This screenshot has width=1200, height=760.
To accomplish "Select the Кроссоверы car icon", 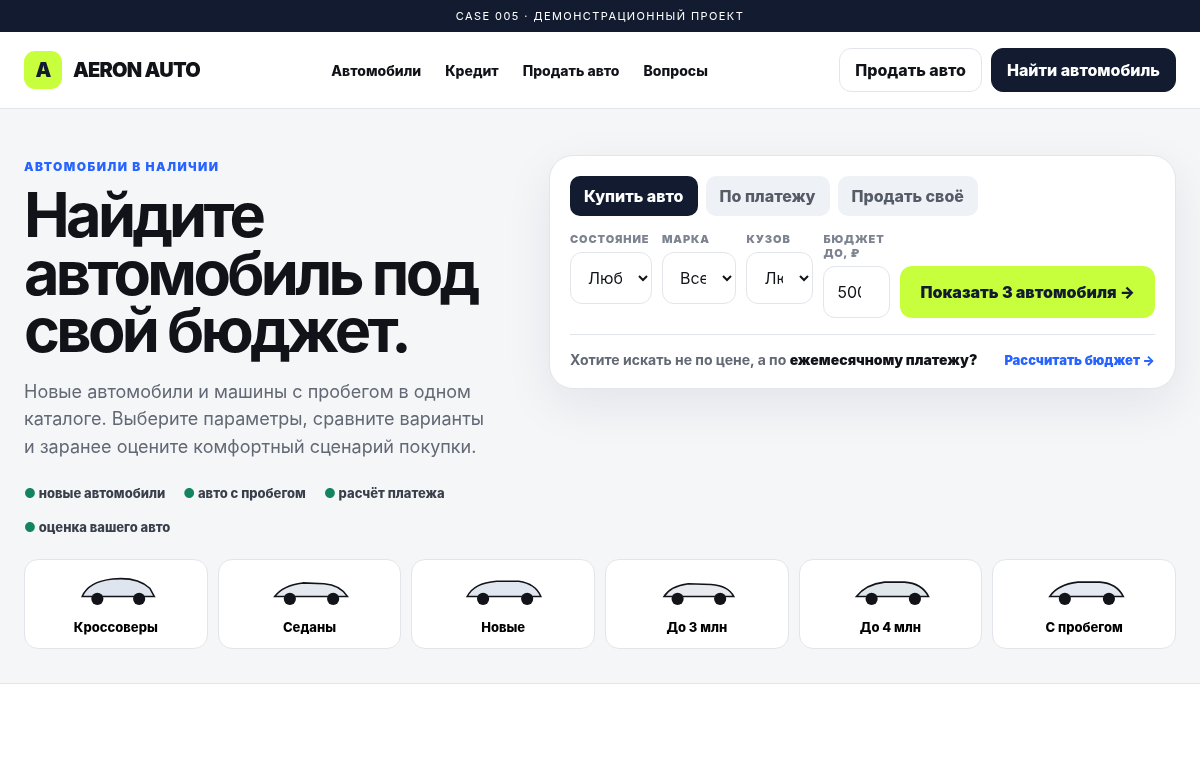I will click(x=118, y=592).
